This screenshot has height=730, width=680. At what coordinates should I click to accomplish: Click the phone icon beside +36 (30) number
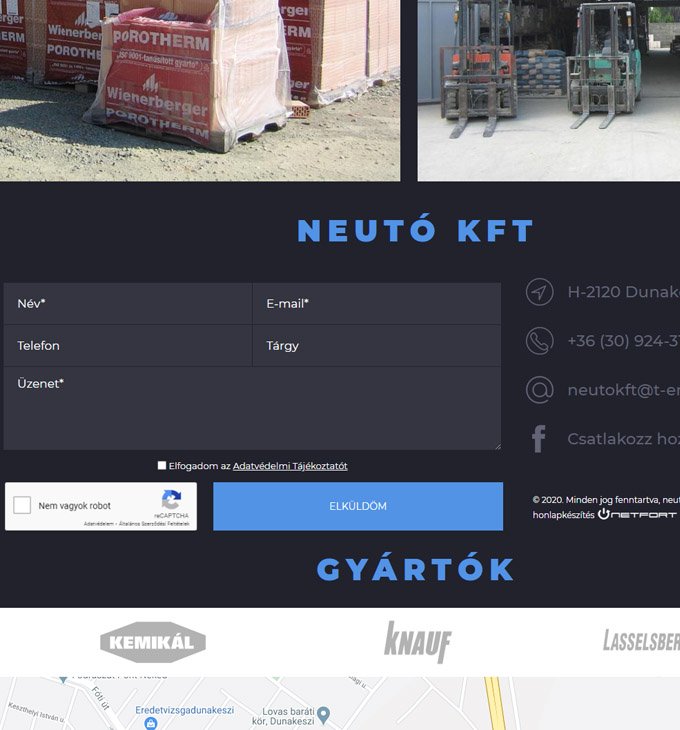click(539, 341)
